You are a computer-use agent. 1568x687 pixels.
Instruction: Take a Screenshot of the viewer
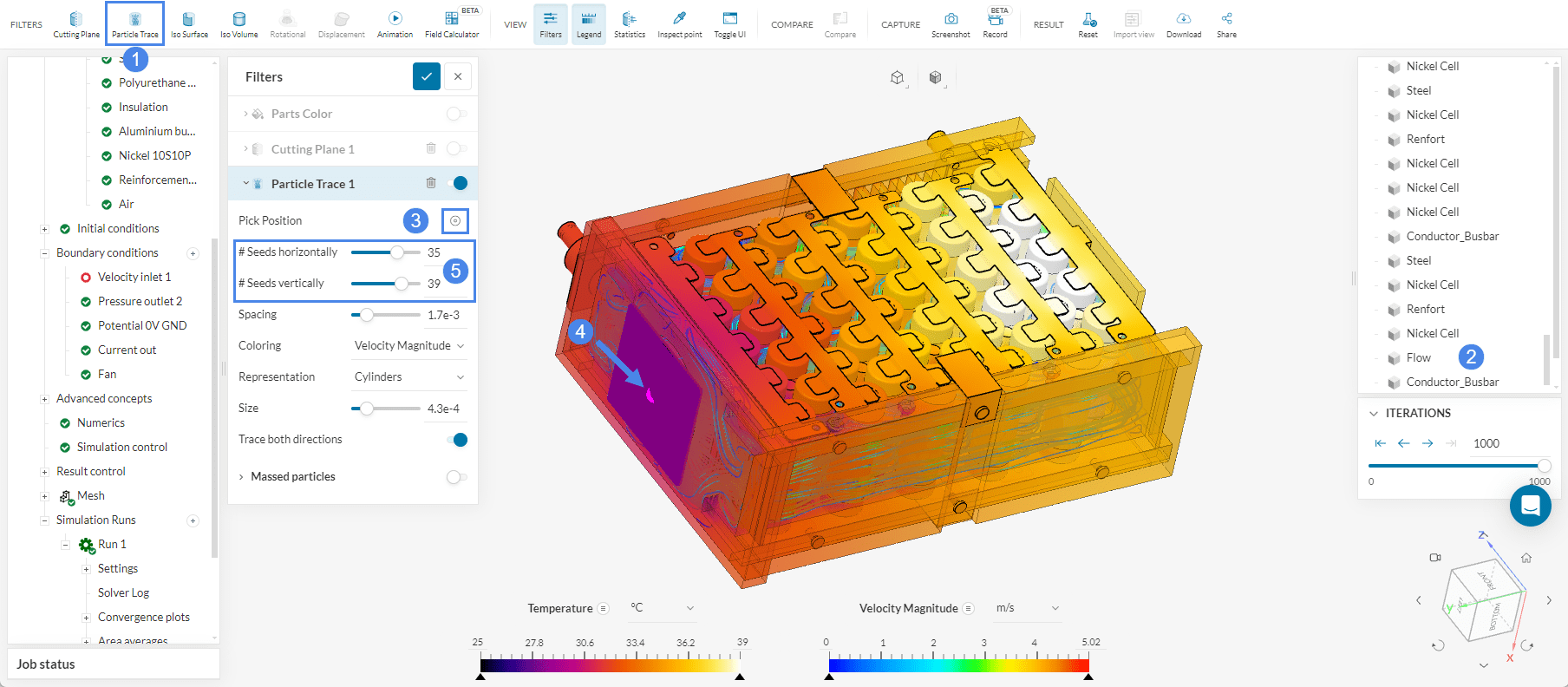[x=951, y=23]
